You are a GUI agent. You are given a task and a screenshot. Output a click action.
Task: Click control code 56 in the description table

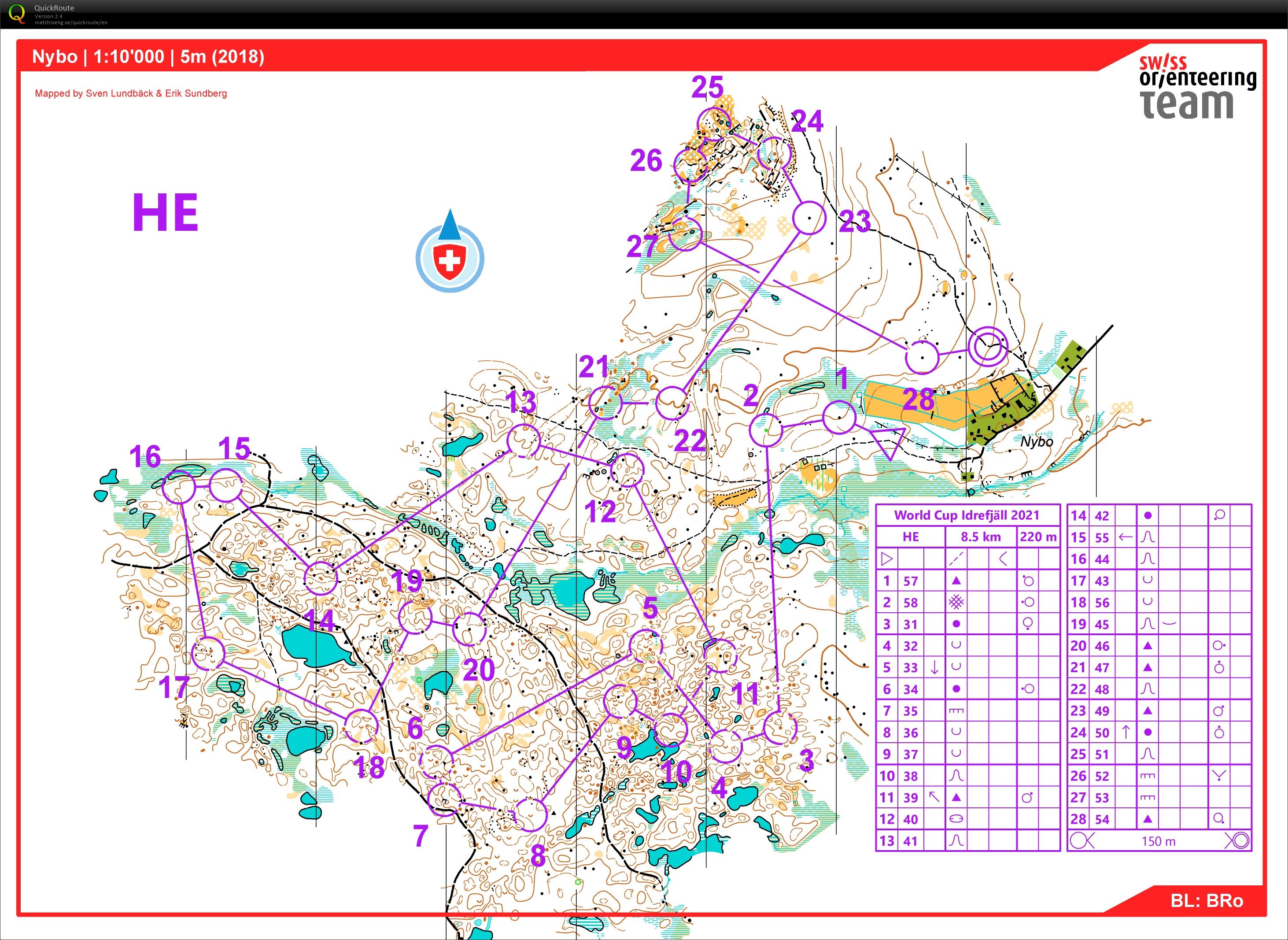coord(1102,602)
